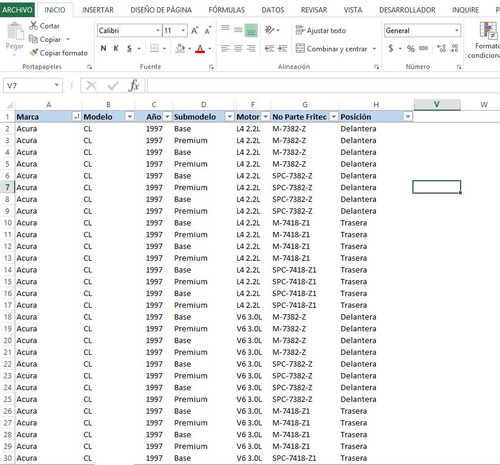500x465 pixels.
Task: Toggle italic with the K button
Action: point(116,49)
